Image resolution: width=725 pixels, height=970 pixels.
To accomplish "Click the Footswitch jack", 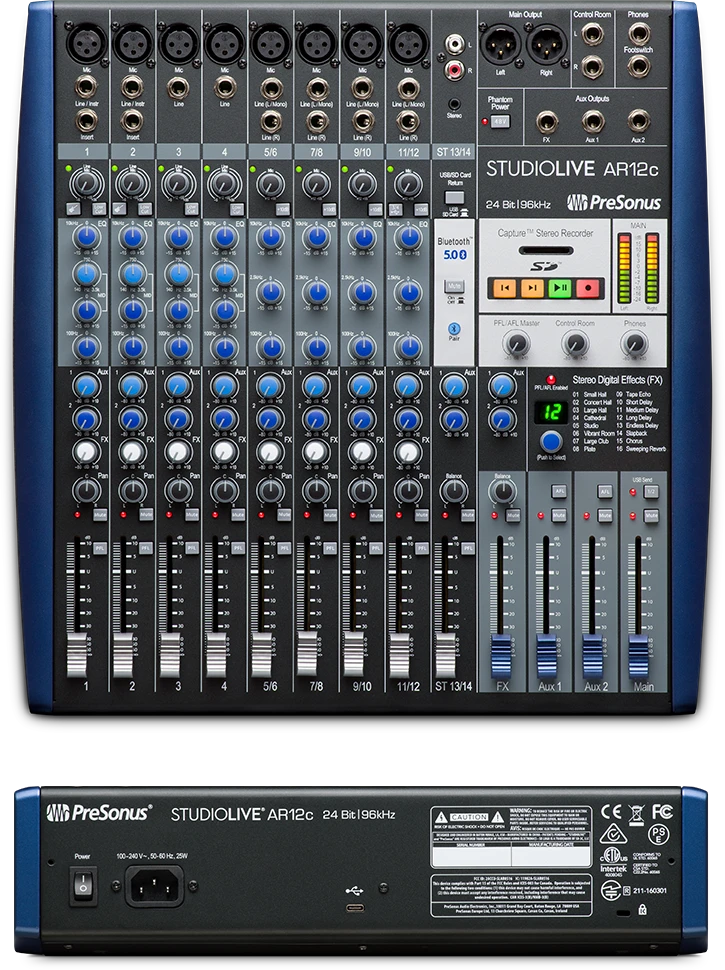I will tap(638, 66).
